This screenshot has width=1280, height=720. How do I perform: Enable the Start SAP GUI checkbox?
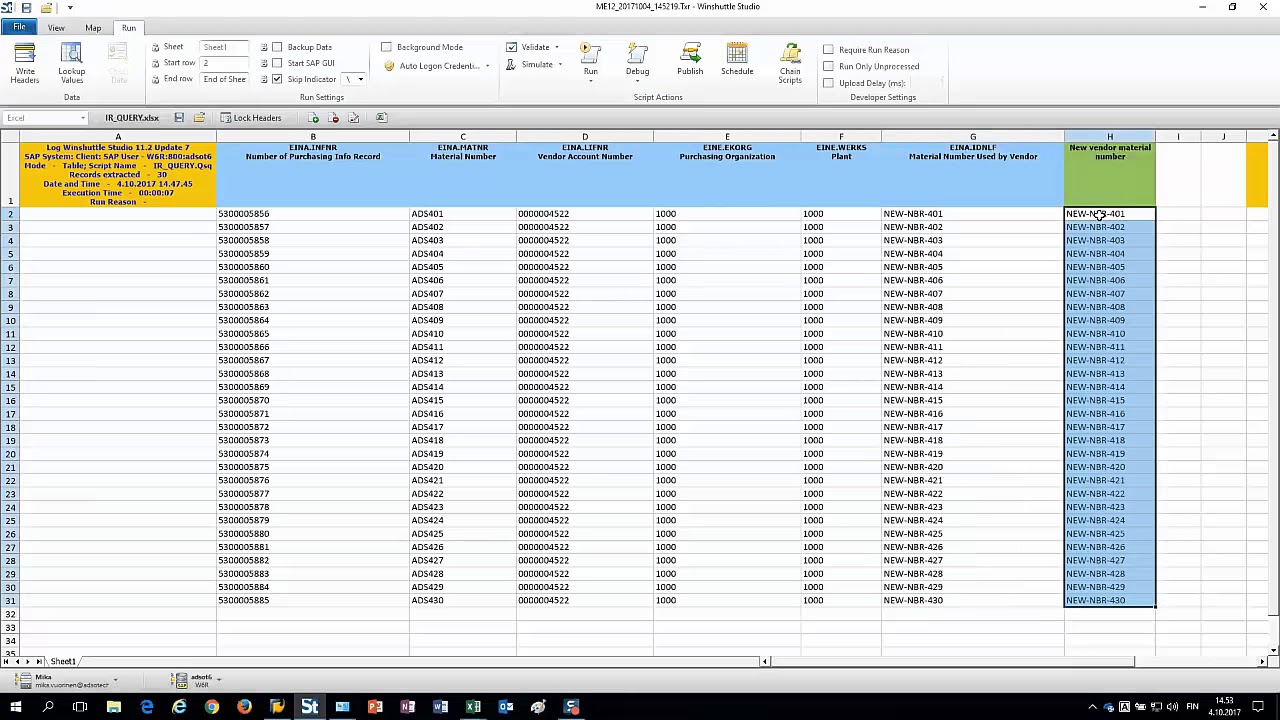pyautogui.click(x=277, y=63)
